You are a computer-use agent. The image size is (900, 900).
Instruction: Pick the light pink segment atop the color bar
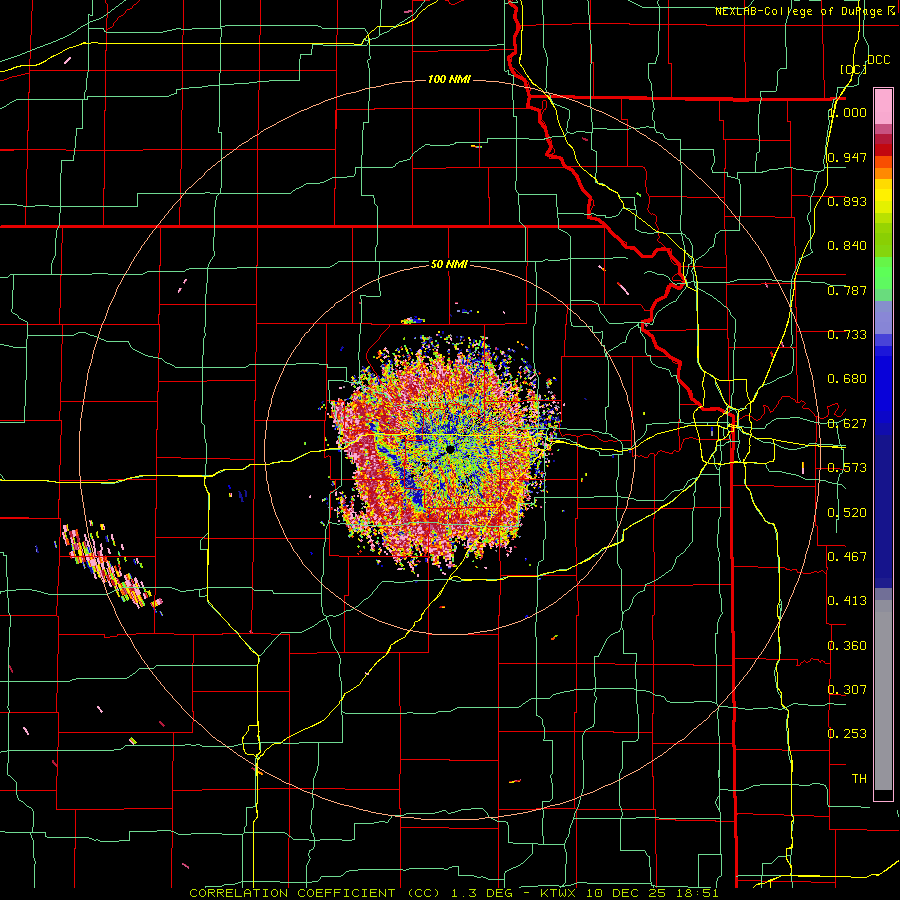coord(883,107)
